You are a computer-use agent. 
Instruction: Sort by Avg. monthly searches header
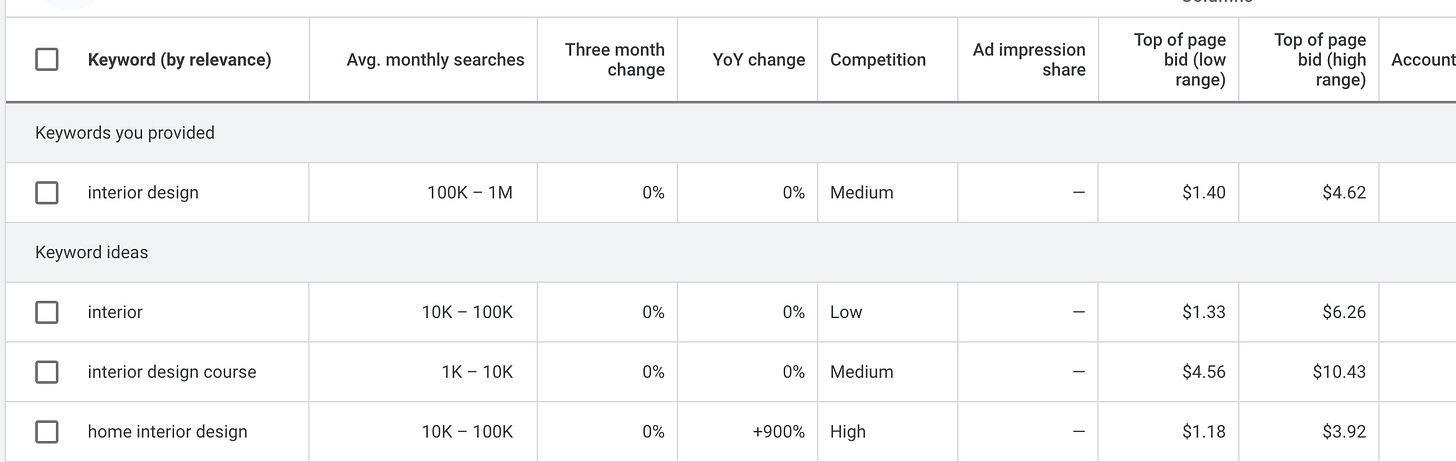click(x=435, y=60)
